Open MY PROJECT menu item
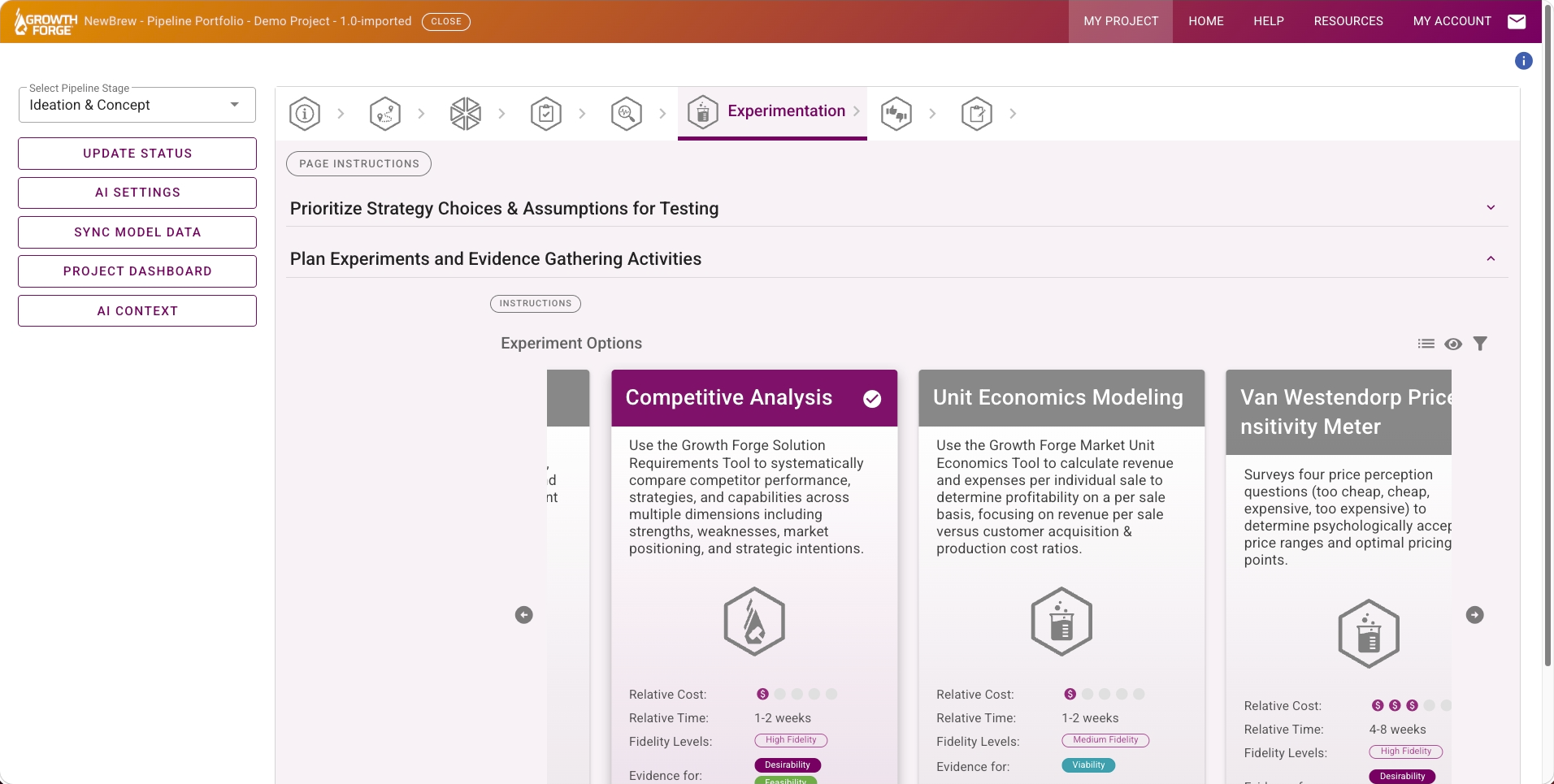The height and width of the screenshot is (784, 1554). [x=1121, y=21]
